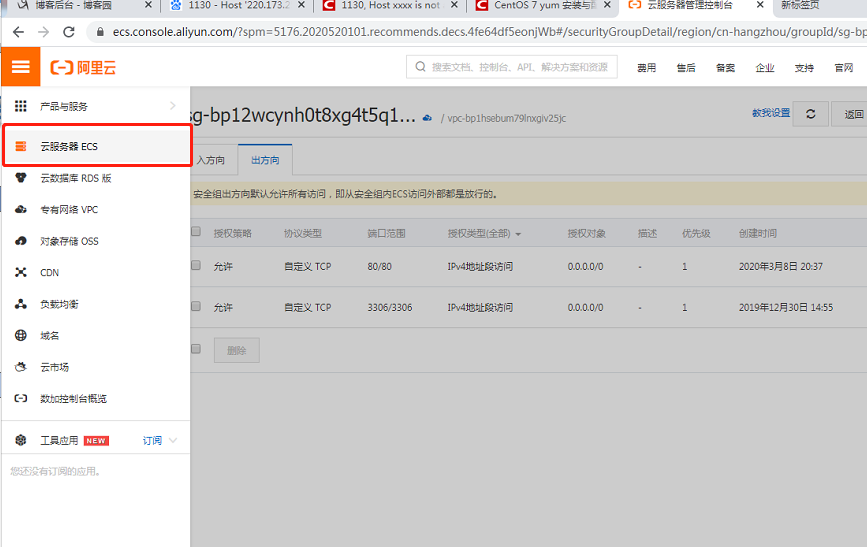Image resolution: width=867 pixels, height=547 pixels.
Task: Open 官网 in the top navigation
Action: click(844, 67)
